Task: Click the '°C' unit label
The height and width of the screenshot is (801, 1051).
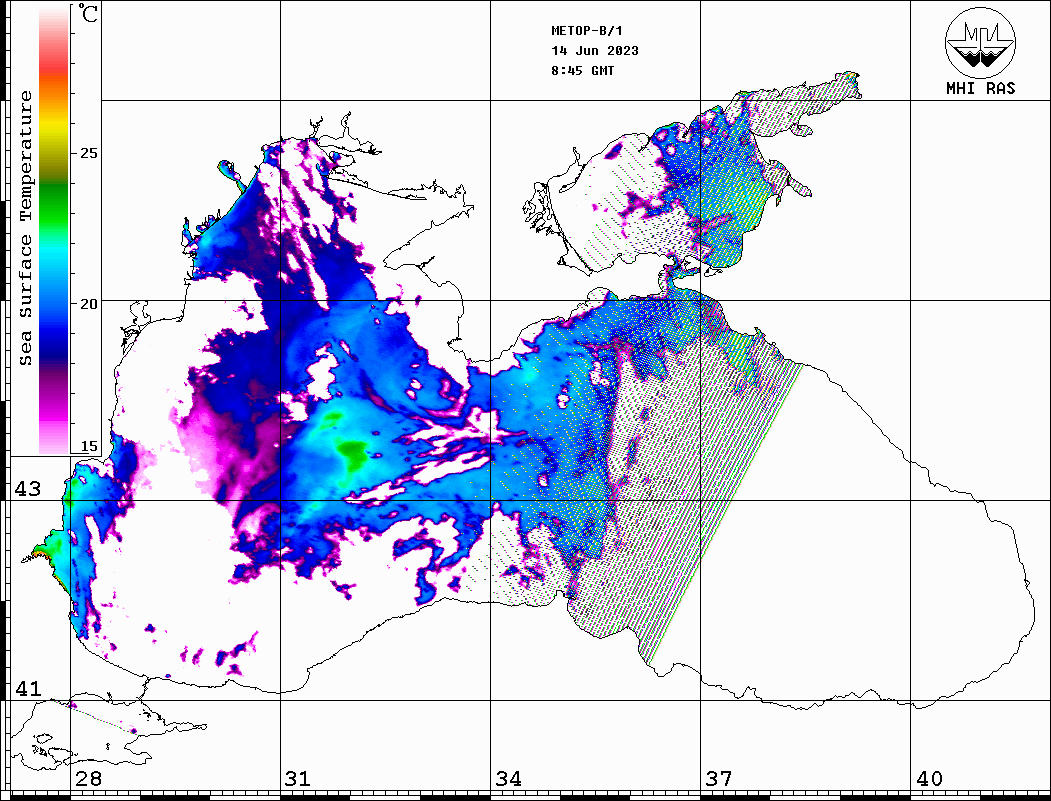Action: pyautogui.click(x=88, y=13)
